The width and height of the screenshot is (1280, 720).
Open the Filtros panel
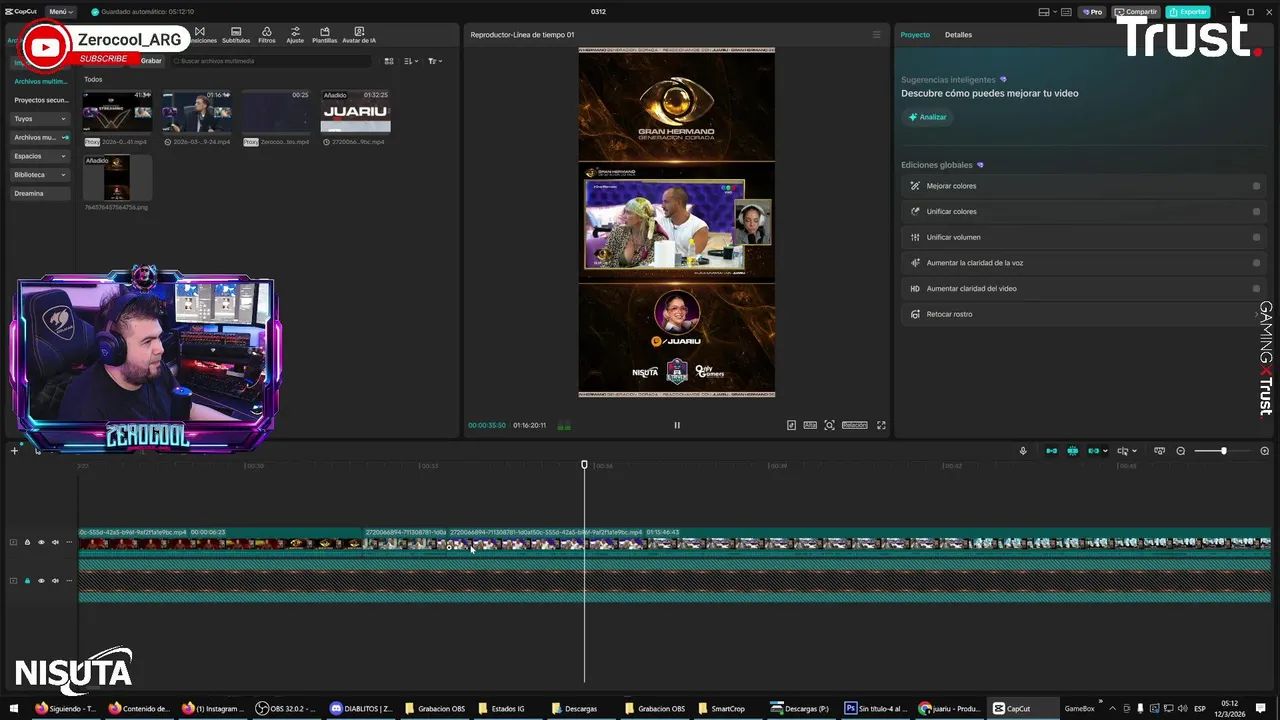tap(266, 35)
